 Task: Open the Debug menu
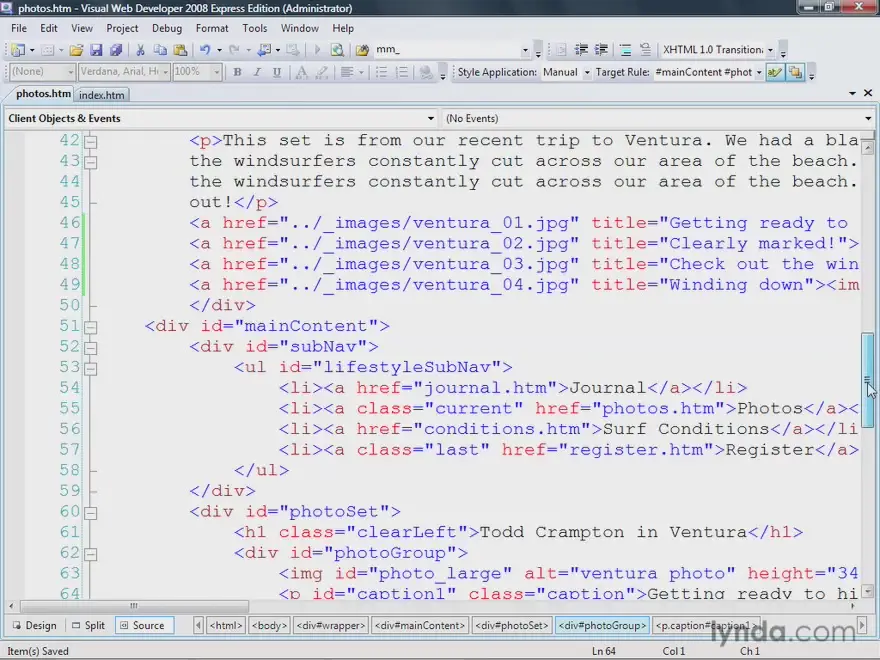coord(167,28)
